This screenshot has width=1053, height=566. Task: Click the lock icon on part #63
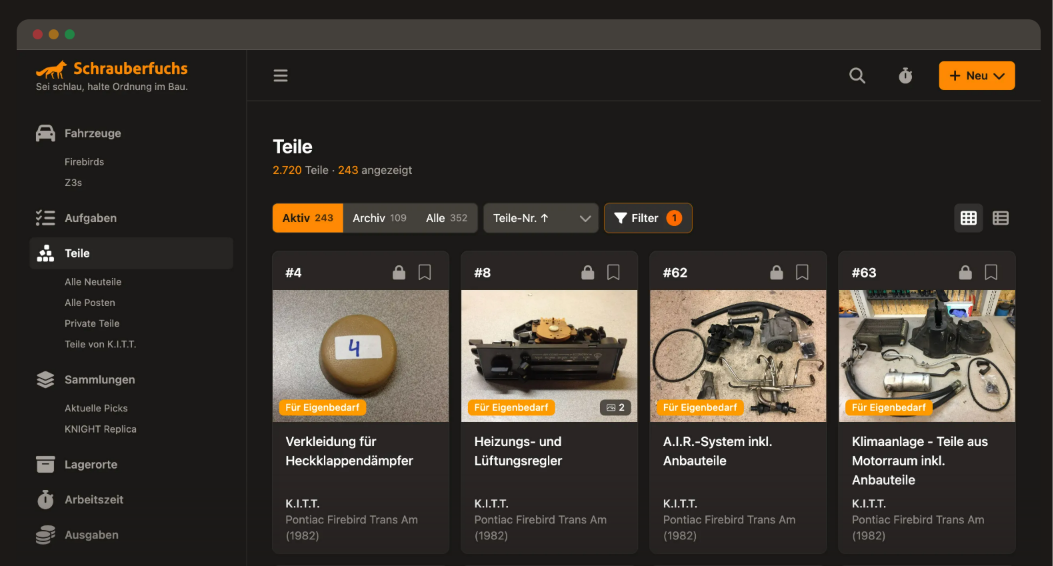965,272
